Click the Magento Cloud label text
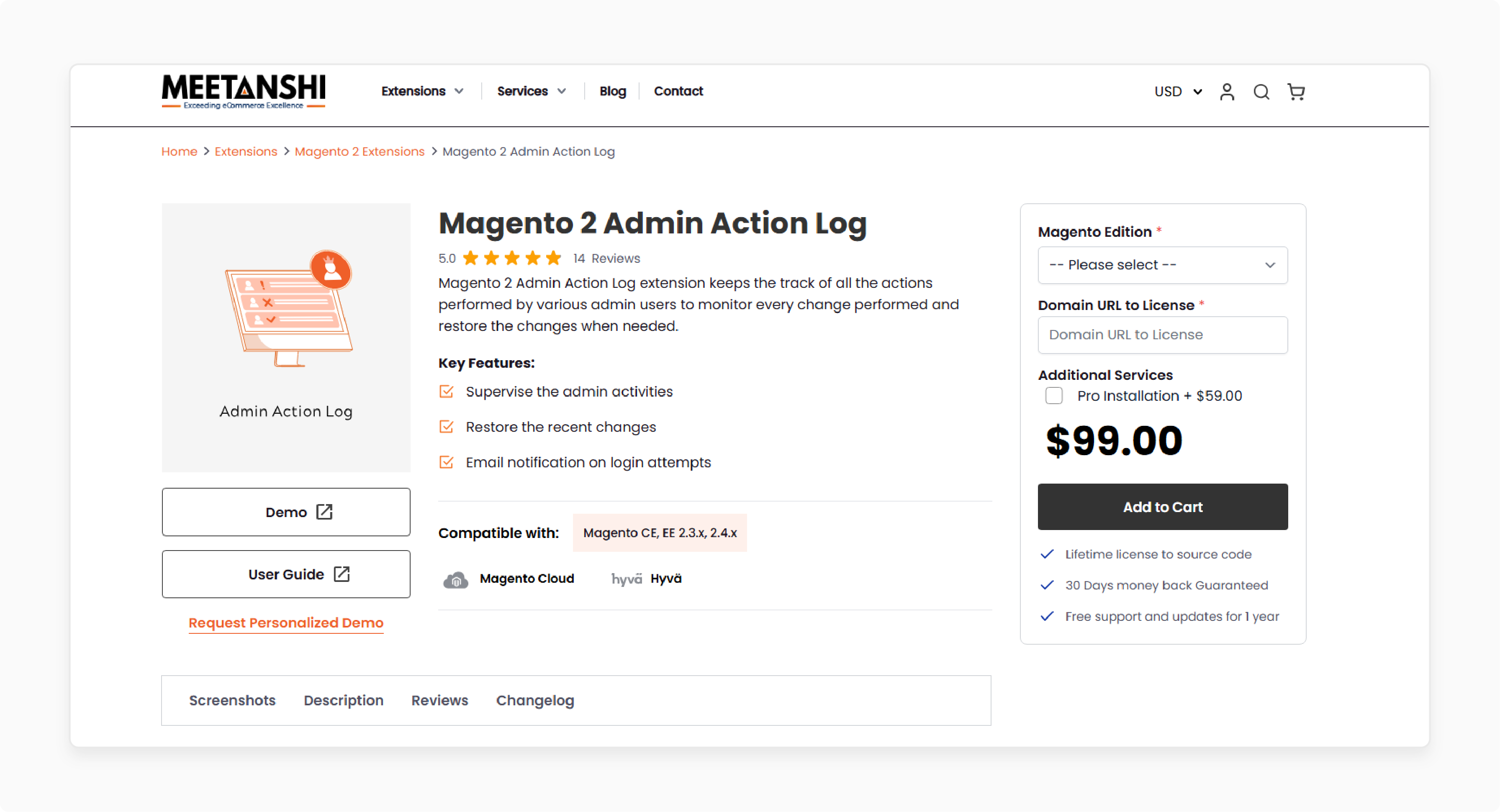1500x812 pixels. (527, 579)
